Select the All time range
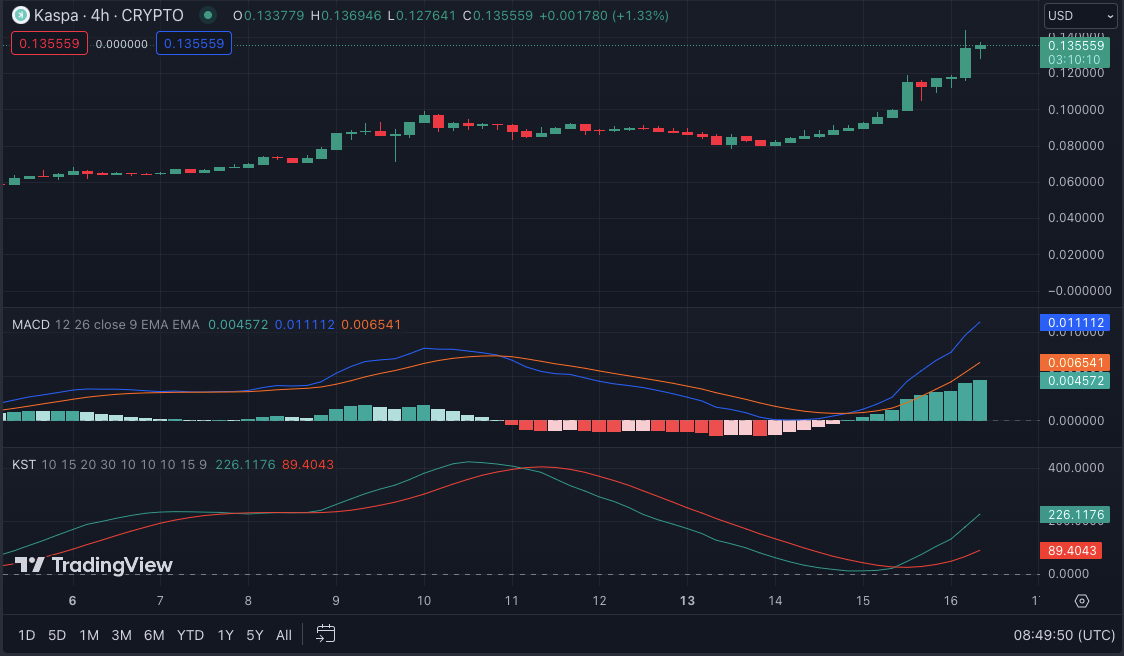The height and width of the screenshot is (656, 1124). click(284, 635)
